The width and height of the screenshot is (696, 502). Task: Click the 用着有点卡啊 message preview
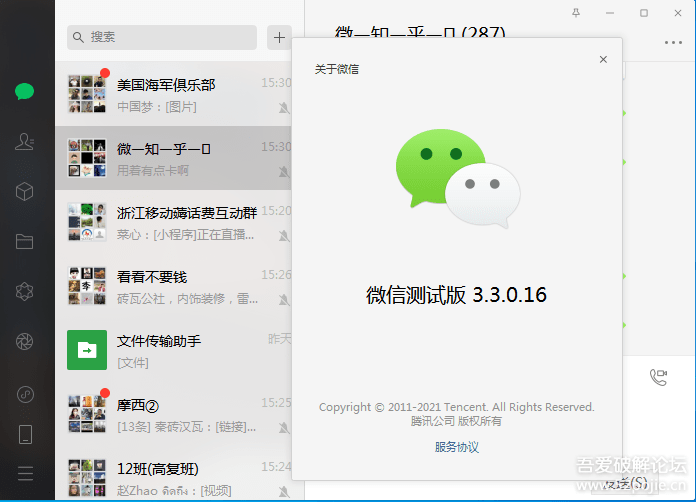point(153,171)
